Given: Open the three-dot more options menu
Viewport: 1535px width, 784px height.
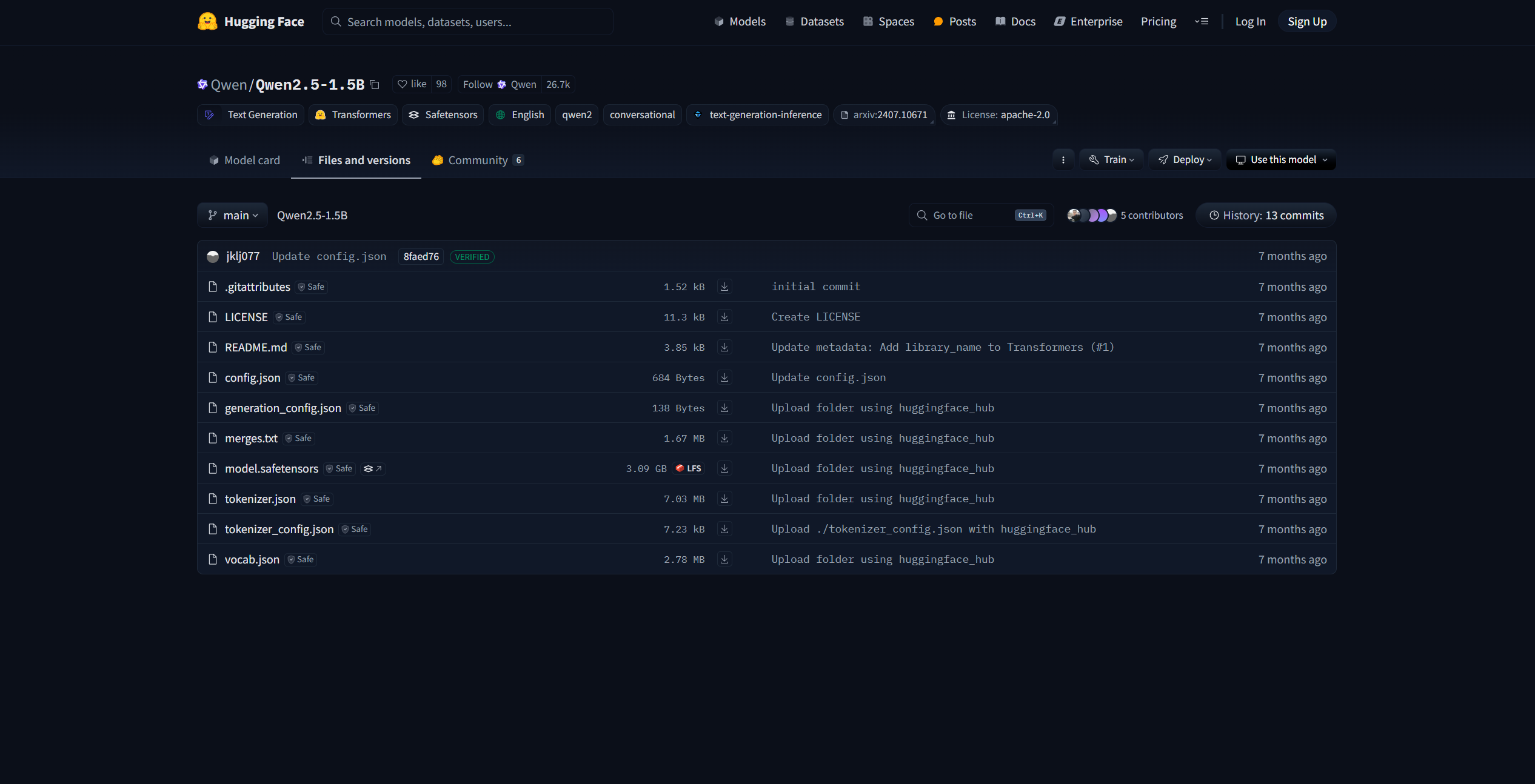Looking at the screenshot, I should [x=1063, y=160].
